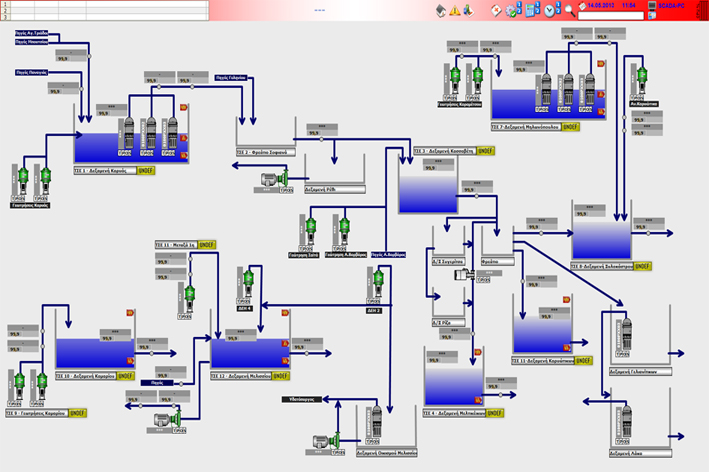Click the magnifying glass search icon
The image size is (709, 472).
(x=570, y=10)
